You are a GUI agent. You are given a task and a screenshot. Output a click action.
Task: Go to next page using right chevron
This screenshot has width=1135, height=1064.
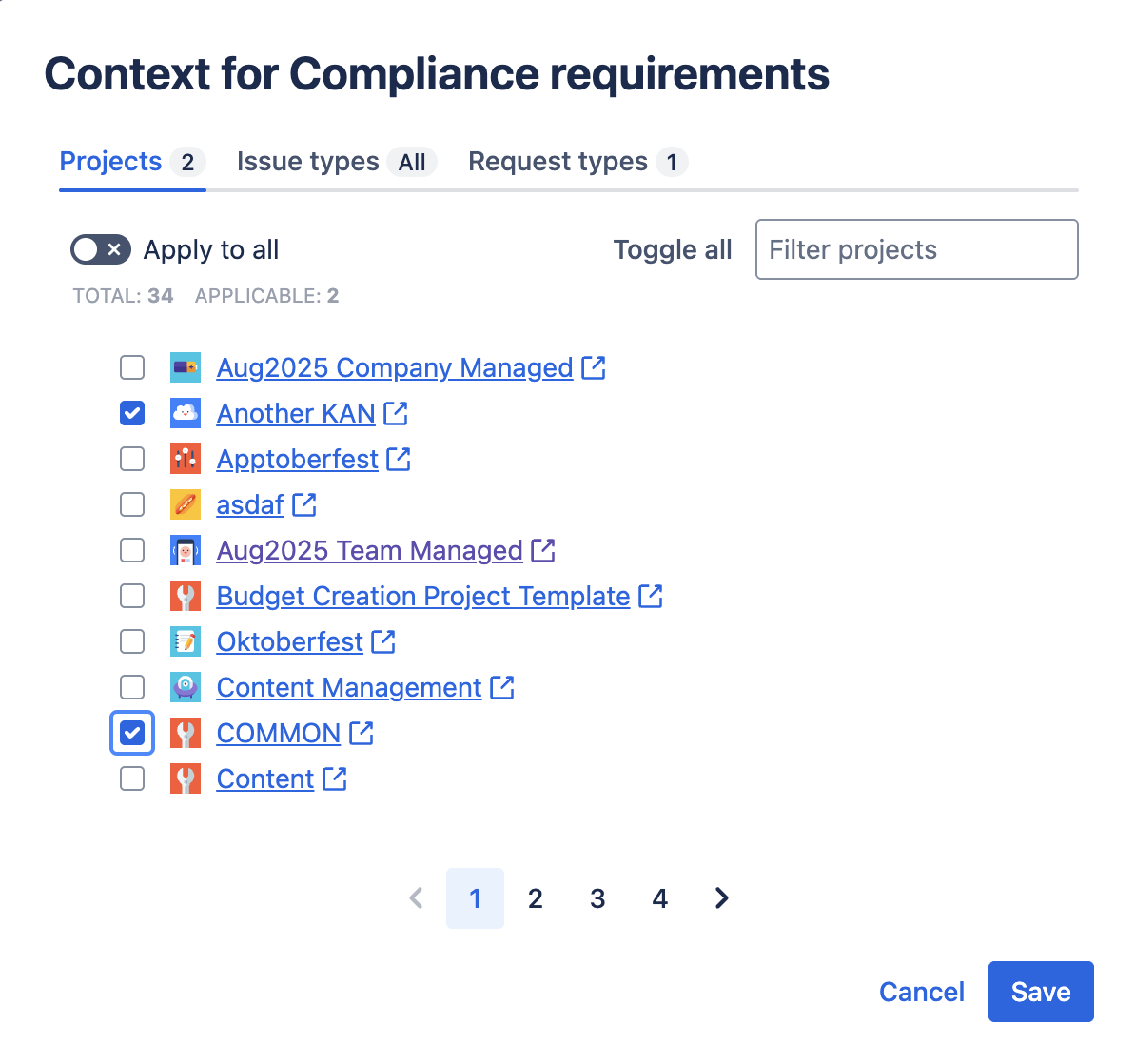tap(722, 898)
